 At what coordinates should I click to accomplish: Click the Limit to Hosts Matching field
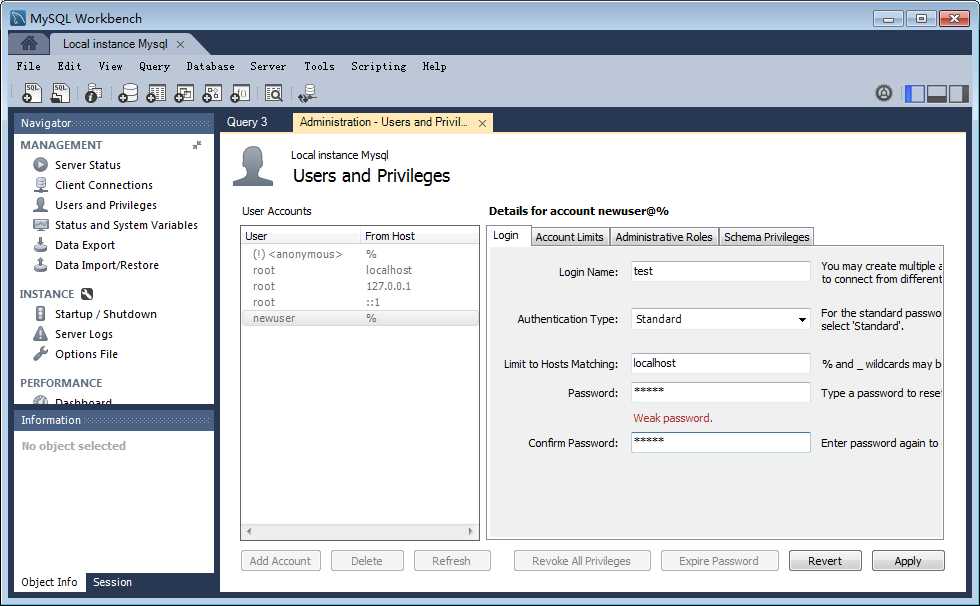tap(721, 363)
